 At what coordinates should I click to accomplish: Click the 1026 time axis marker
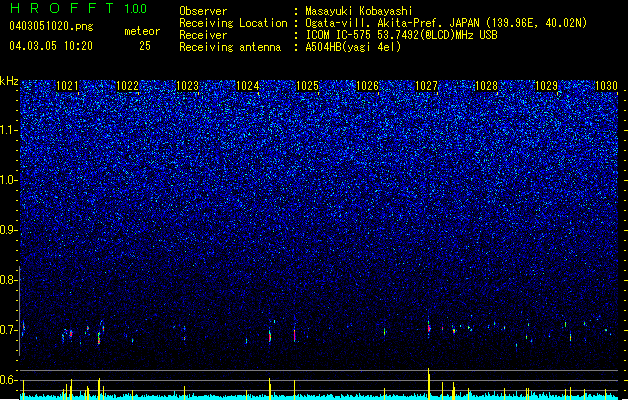tap(367, 86)
